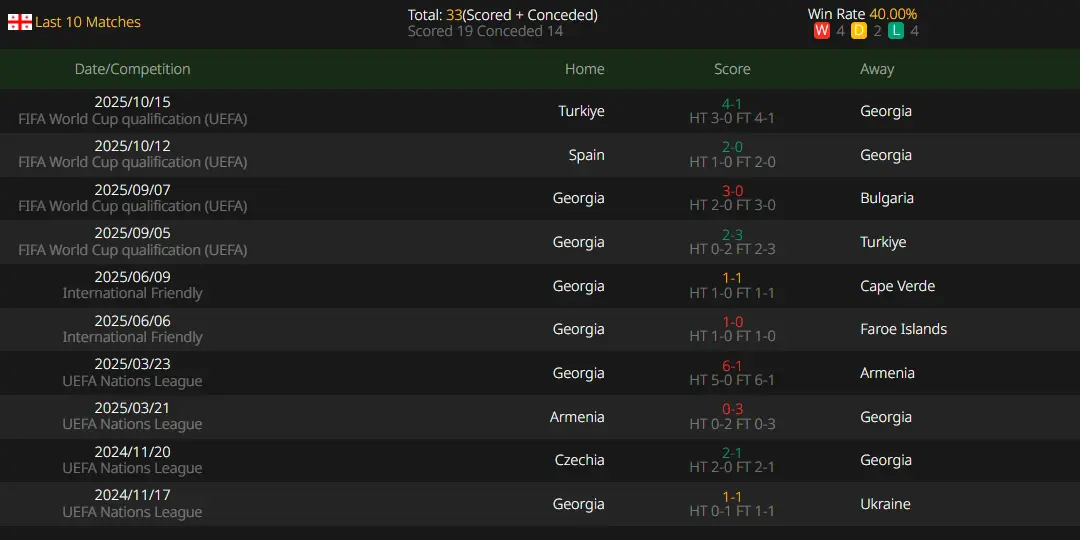Click the red W wins badge
The width and height of the screenshot is (1080, 540).
click(x=821, y=31)
